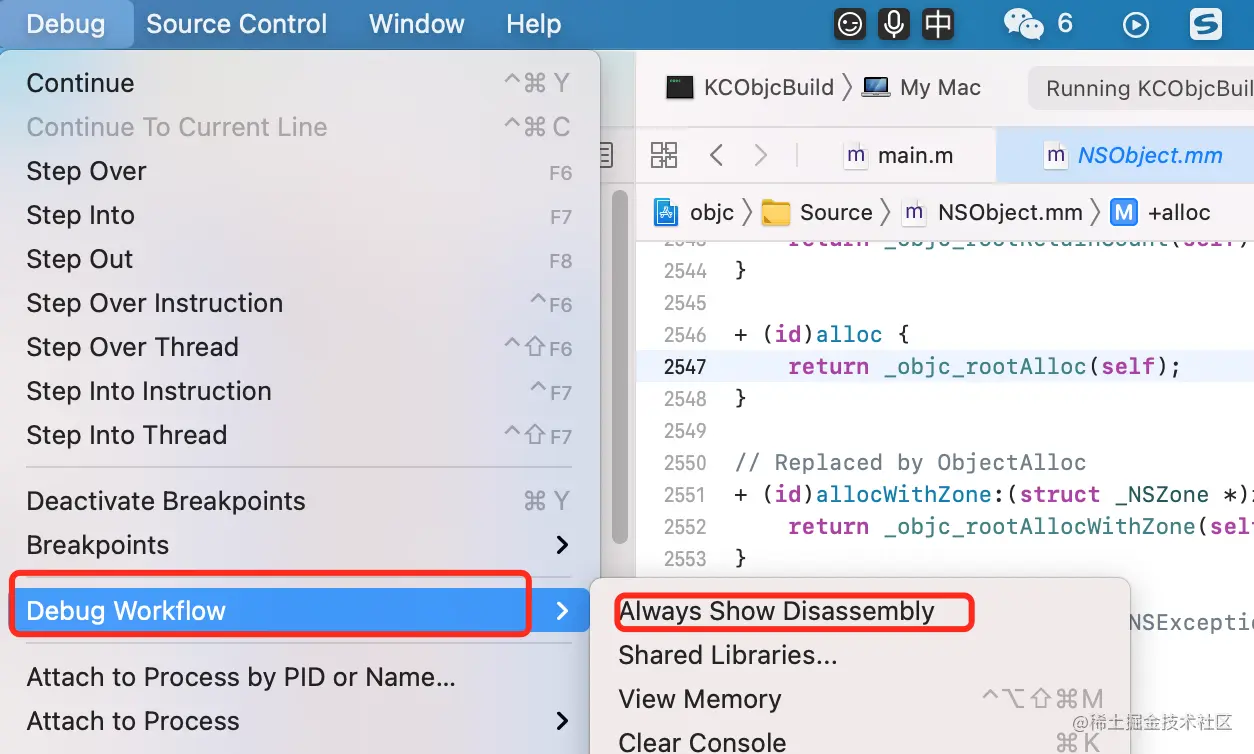Choose View Memory
The height and width of the screenshot is (754, 1254).
[x=858, y=699]
